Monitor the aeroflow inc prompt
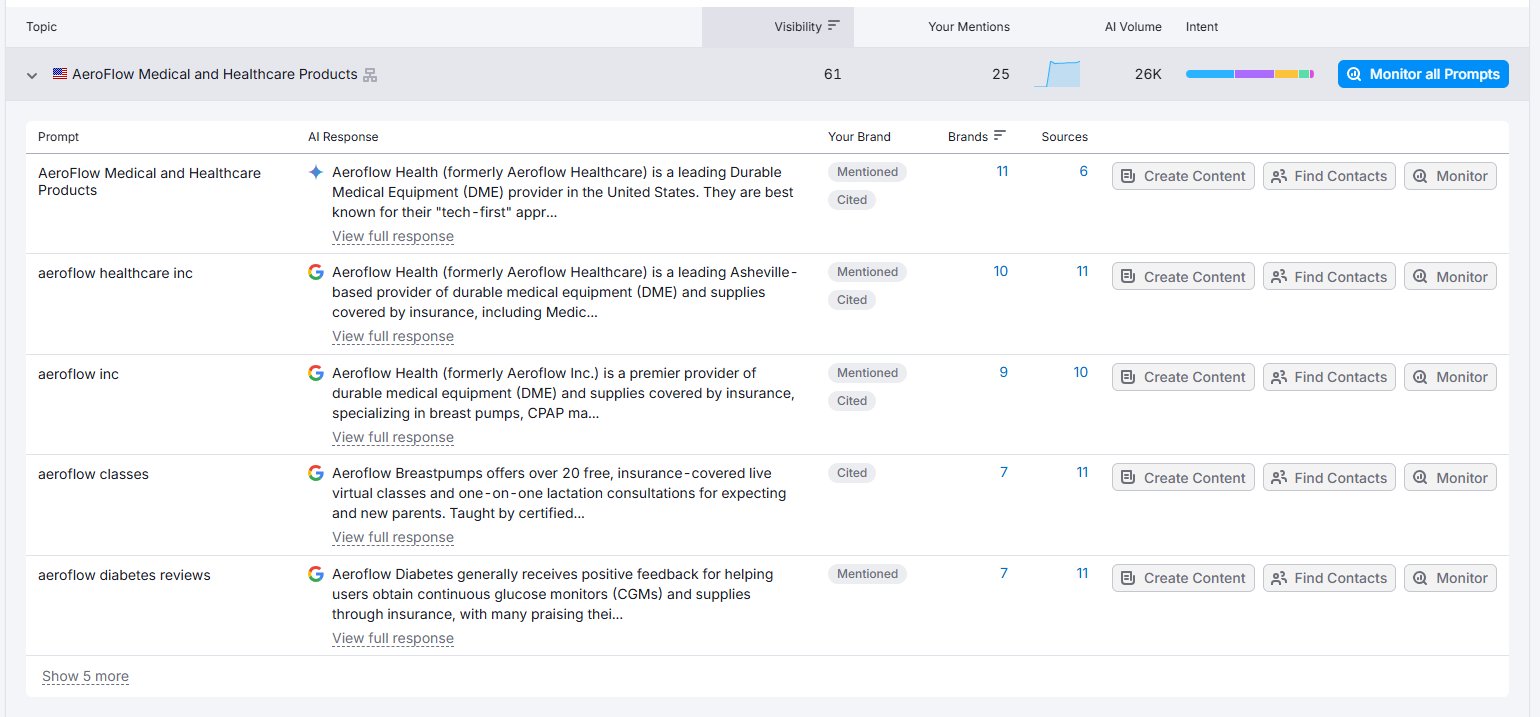Screen dimensions: 1540x717 [x=1450, y=377]
